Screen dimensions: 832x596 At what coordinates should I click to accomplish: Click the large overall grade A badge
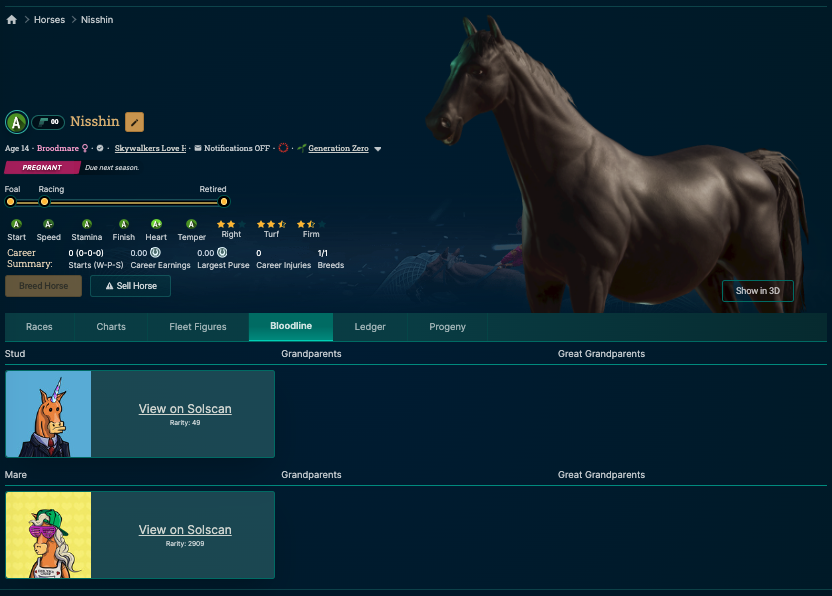[16, 122]
